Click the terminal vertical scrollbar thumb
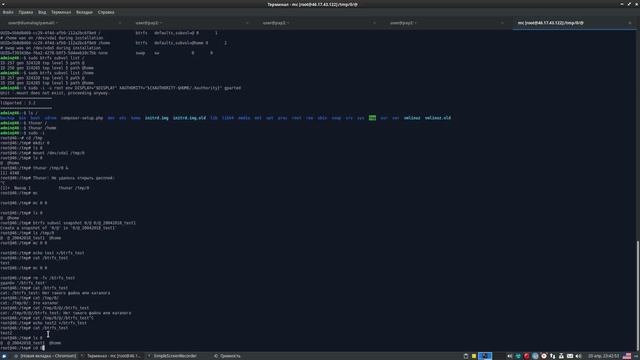The height and width of the screenshot is (360, 640). pyautogui.click(x=638, y=295)
